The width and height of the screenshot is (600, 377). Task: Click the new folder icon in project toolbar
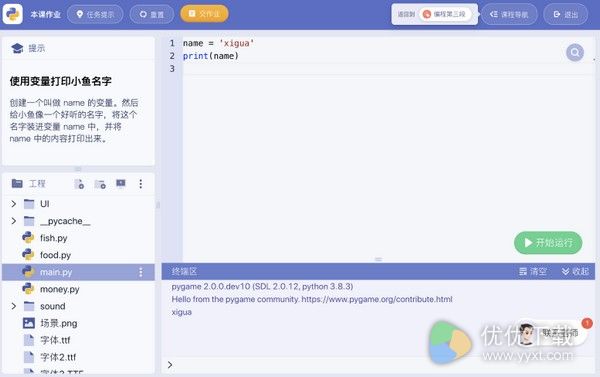tap(100, 184)
